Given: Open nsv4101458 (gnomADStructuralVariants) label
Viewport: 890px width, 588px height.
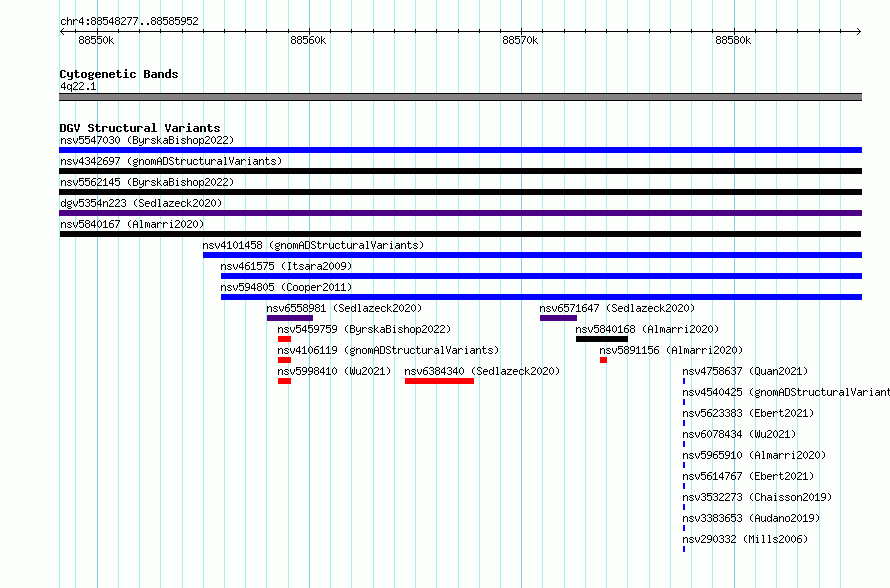Looking at the screenshot, I should (x=313, y=245).
